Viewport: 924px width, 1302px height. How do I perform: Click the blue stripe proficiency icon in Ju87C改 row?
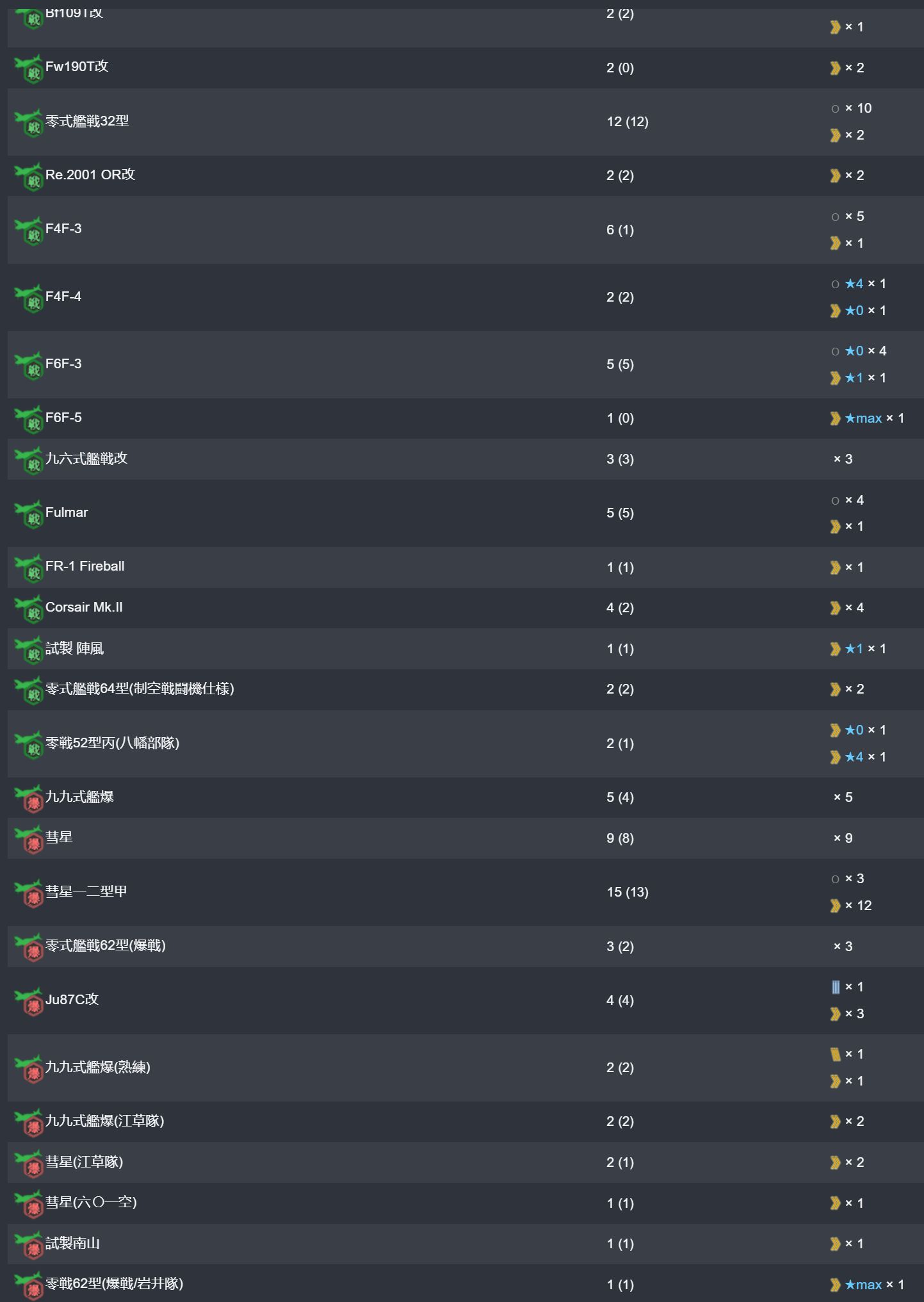(835, 987)
